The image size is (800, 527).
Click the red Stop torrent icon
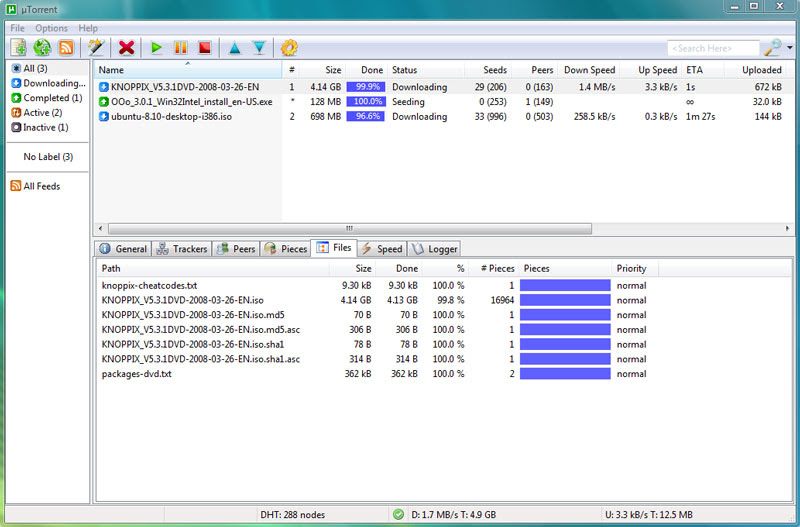(205, 47)
